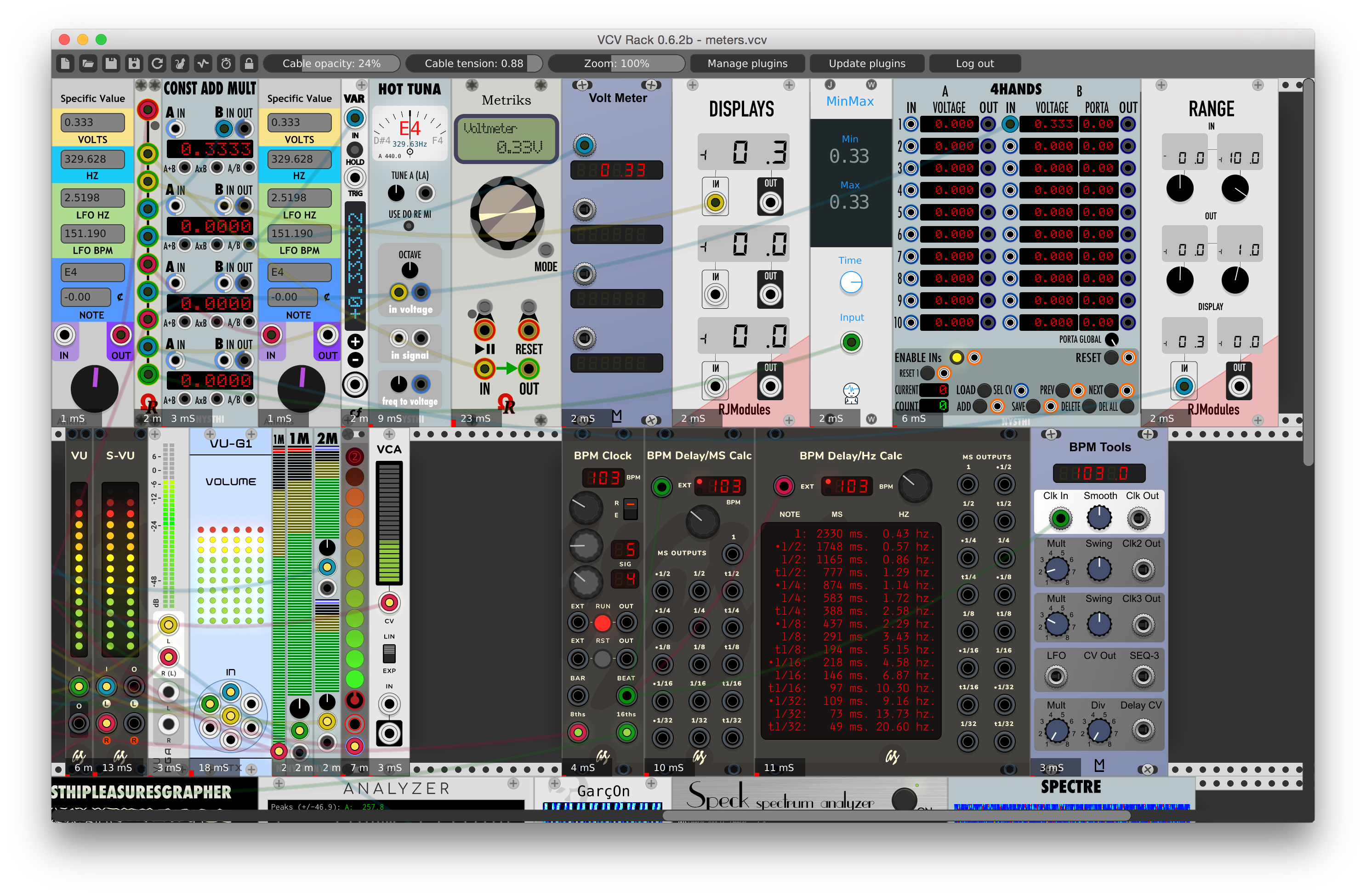
Task: Save the patch with the floppy icon
Action: point(111,63)
